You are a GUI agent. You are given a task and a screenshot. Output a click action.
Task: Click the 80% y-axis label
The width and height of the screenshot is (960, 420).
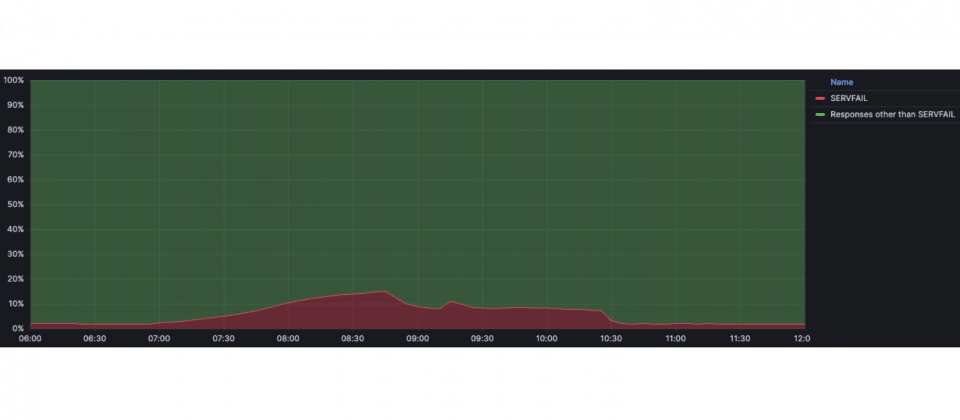[x=15, y=130]
